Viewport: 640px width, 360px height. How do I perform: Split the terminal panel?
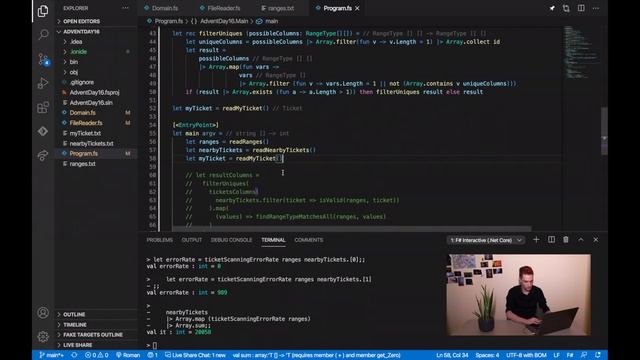[551, 240]
